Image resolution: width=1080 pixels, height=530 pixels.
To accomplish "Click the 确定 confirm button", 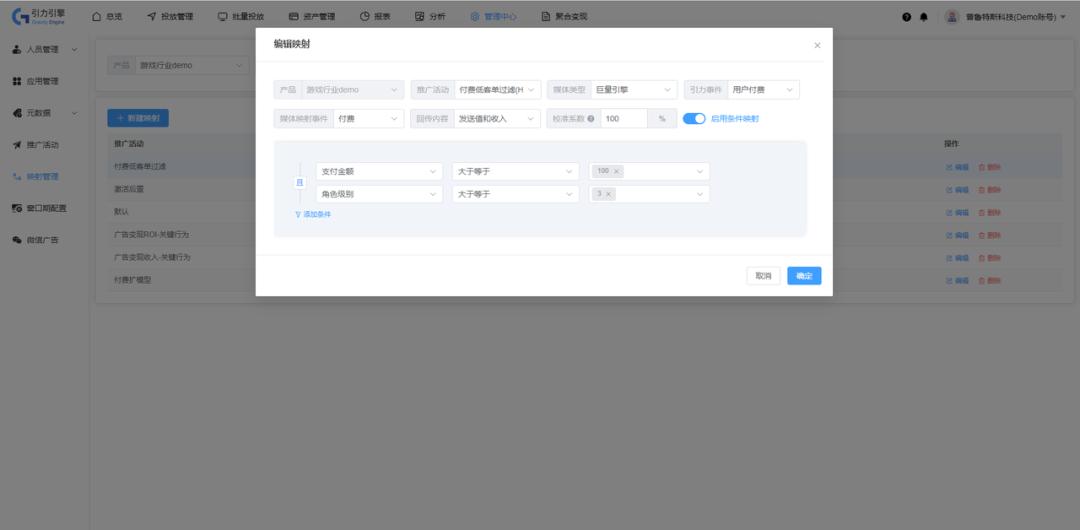I will tap(804, 276).
